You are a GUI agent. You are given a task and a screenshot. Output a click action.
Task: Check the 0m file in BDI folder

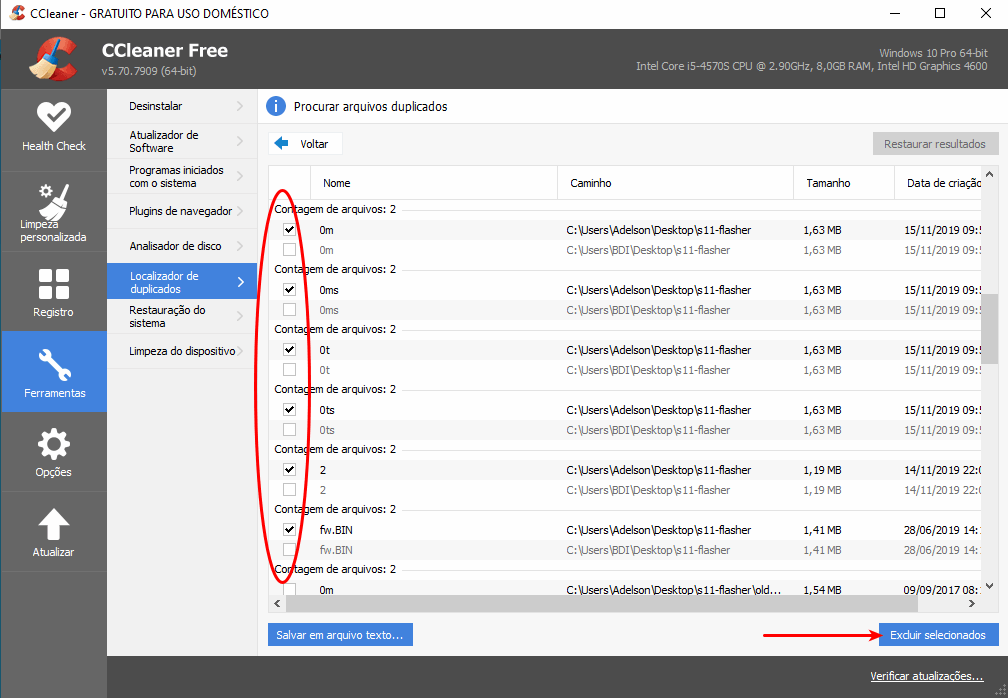click(289, 249)
